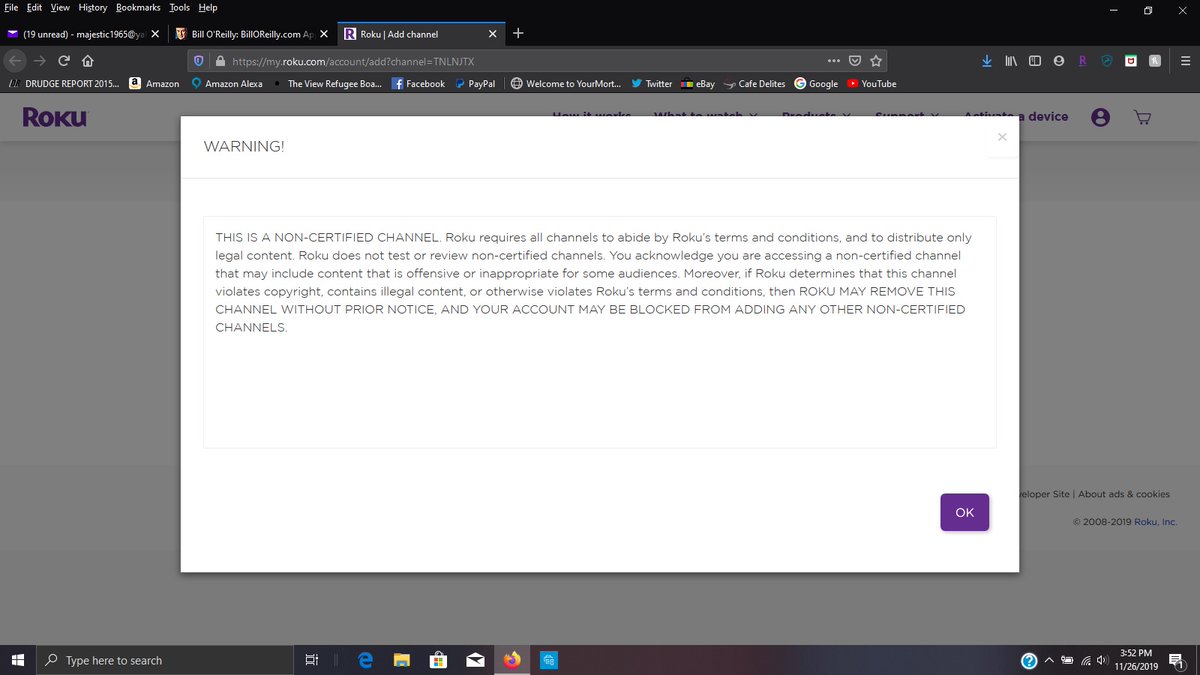This screenshot has width=1200, height=675.
Task: Open the View menu
Action: [x=60, y=7]
